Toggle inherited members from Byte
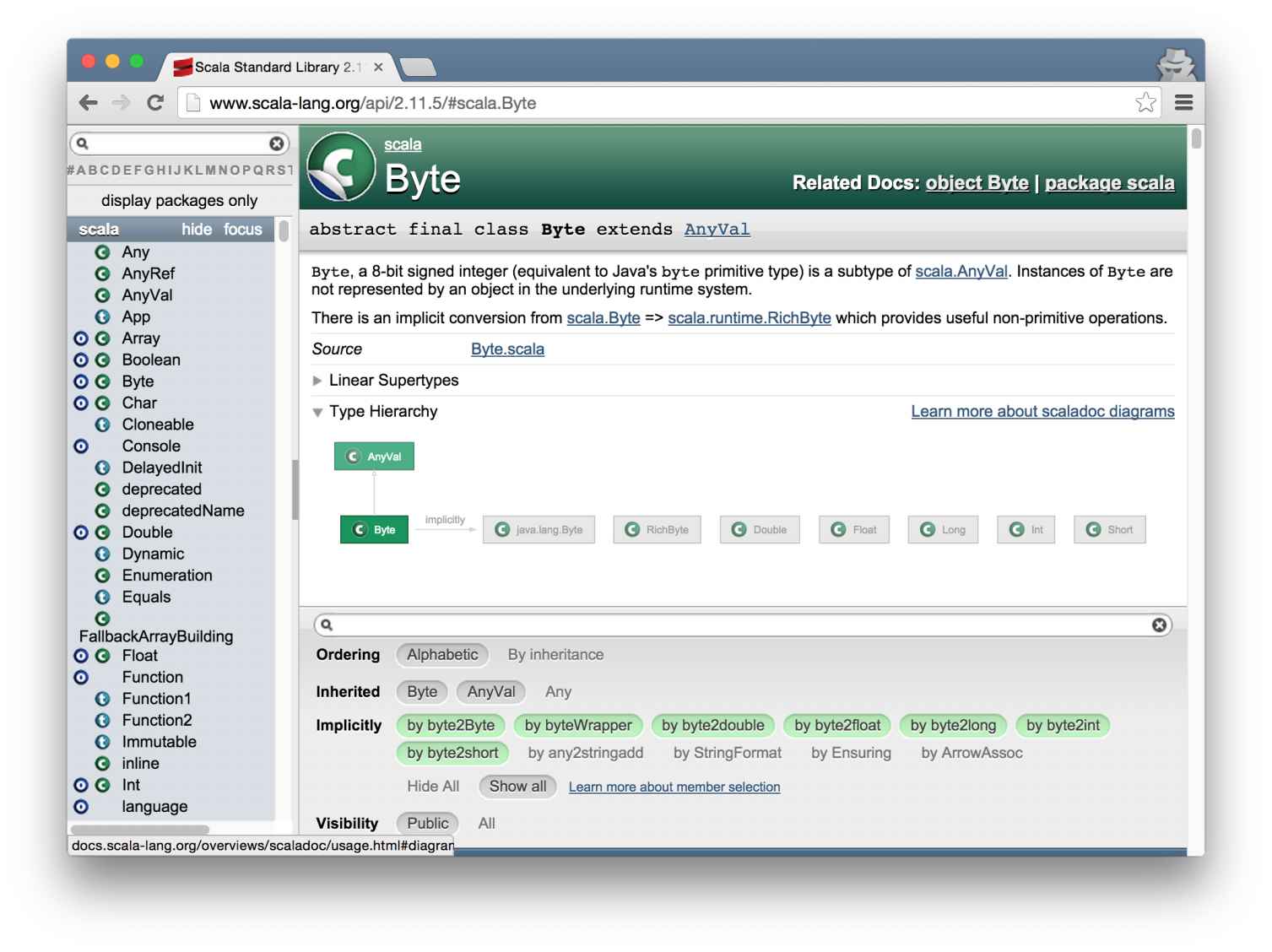Screen dimensions: 1272x952 click(x=422, y=692)
